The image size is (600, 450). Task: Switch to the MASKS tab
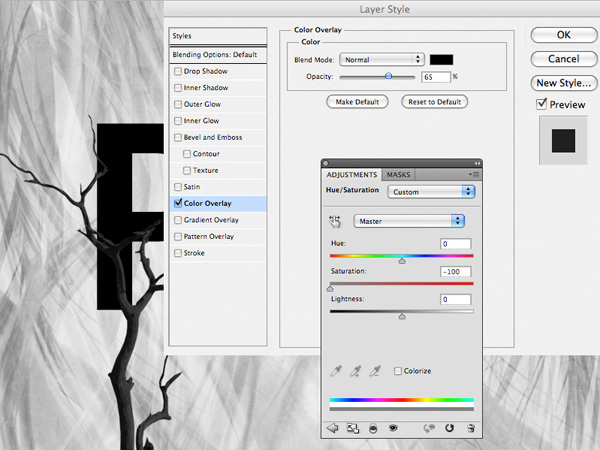(x=398, y=174)
